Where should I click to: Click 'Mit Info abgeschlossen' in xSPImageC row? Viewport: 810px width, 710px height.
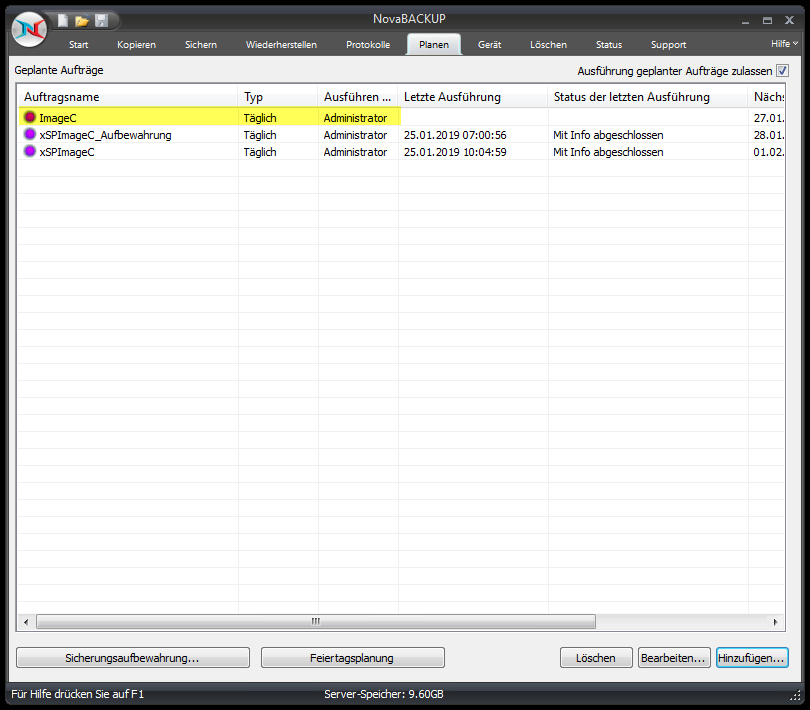point(608,152)
